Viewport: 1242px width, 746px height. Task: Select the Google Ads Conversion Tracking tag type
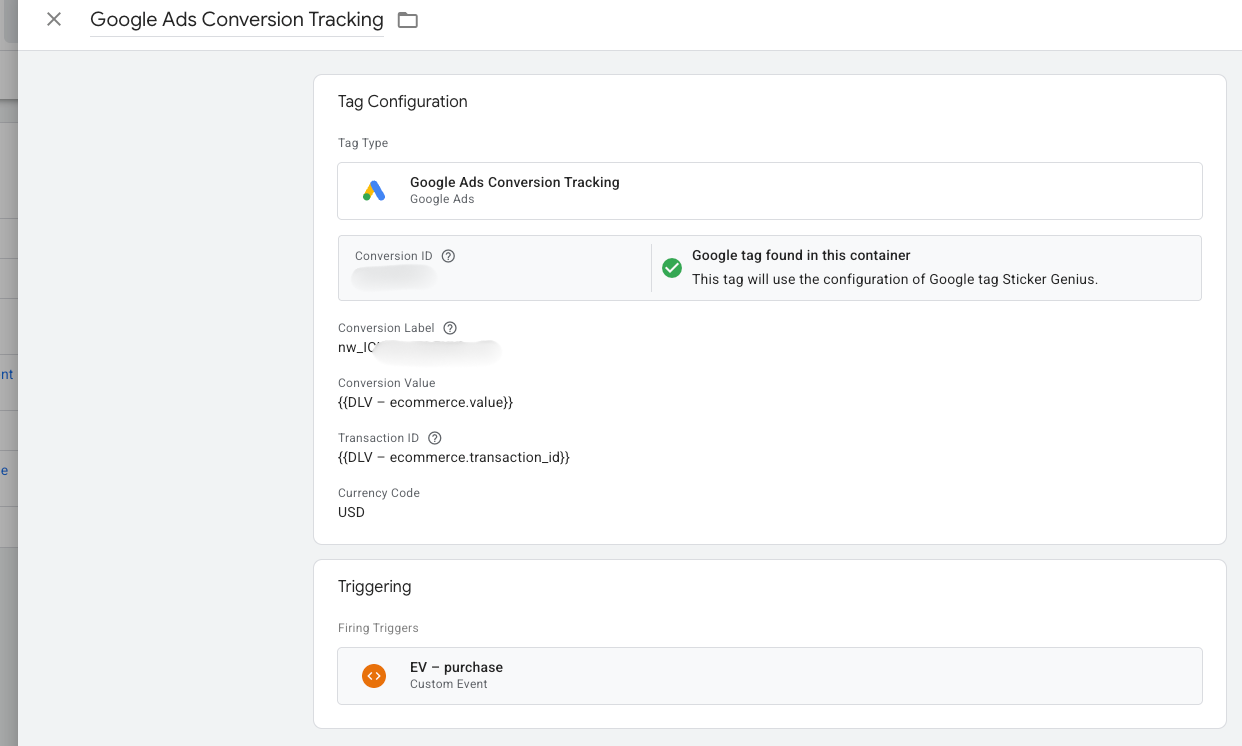[x=770, y=191]
